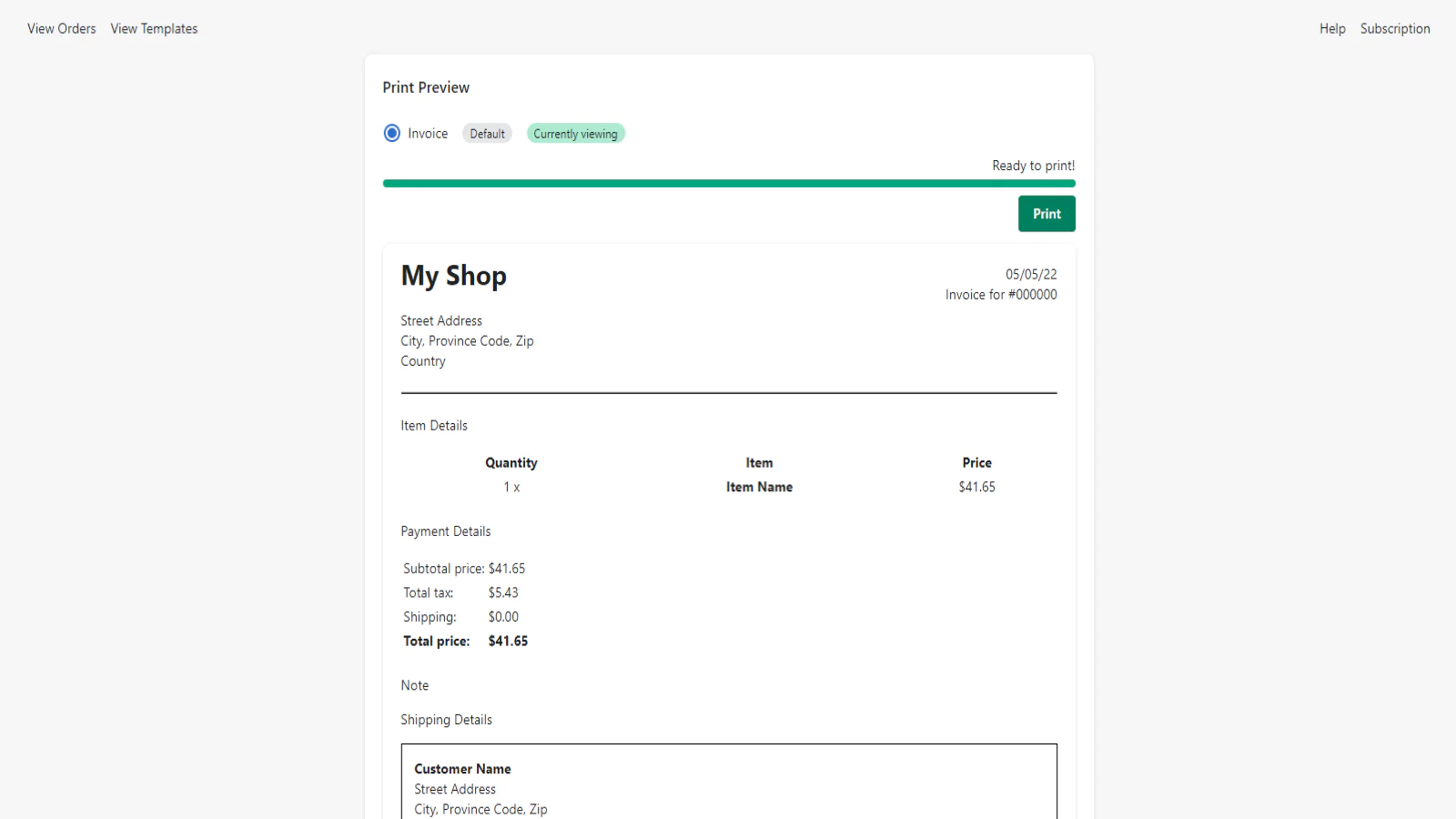Click the My Shop heading
The image size is (1456, 819).
(453, 276)
